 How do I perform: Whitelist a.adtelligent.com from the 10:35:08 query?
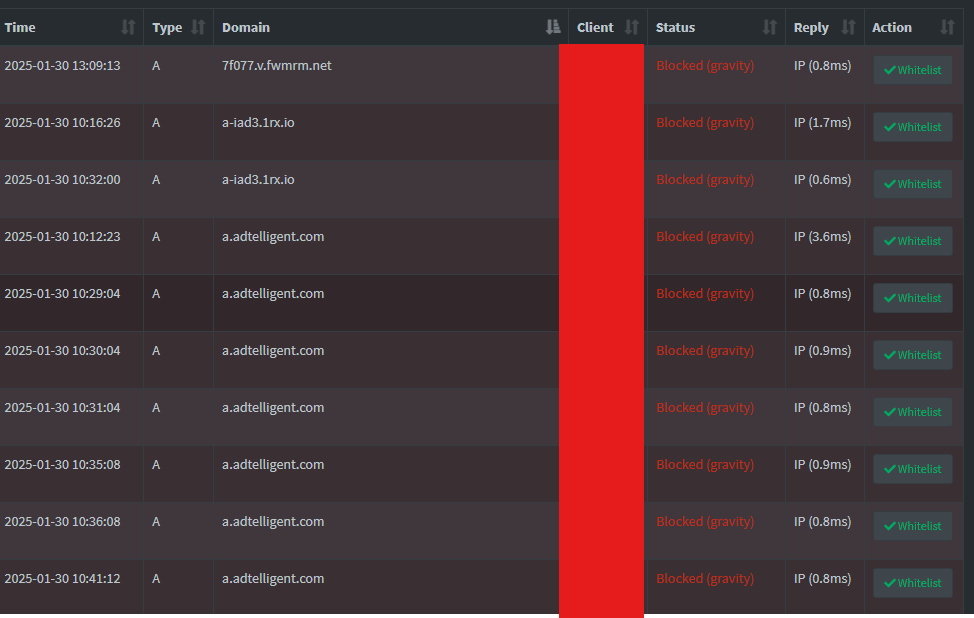click(x=913, y=469)
